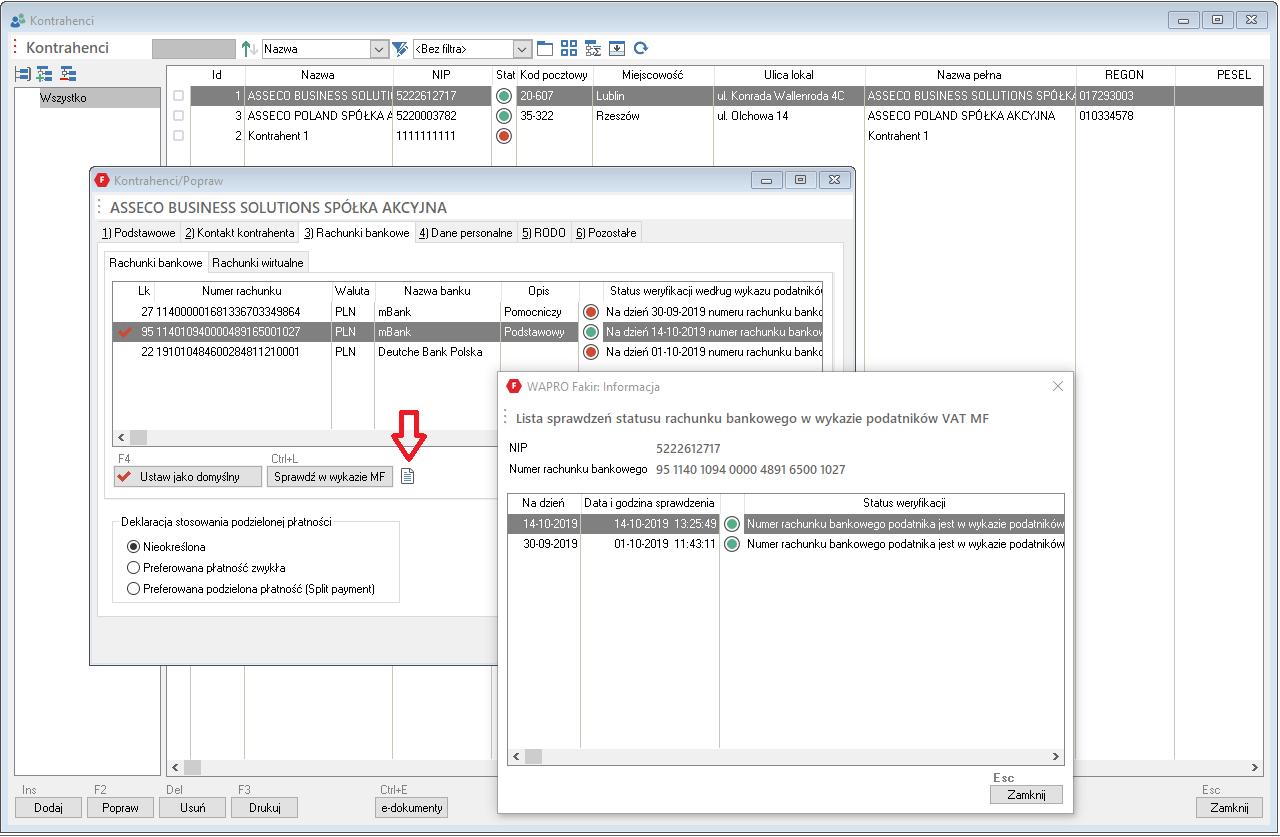
Task: Open verification history document icon beside Sprawdź w wykazie MF
Action: [407, 477]
